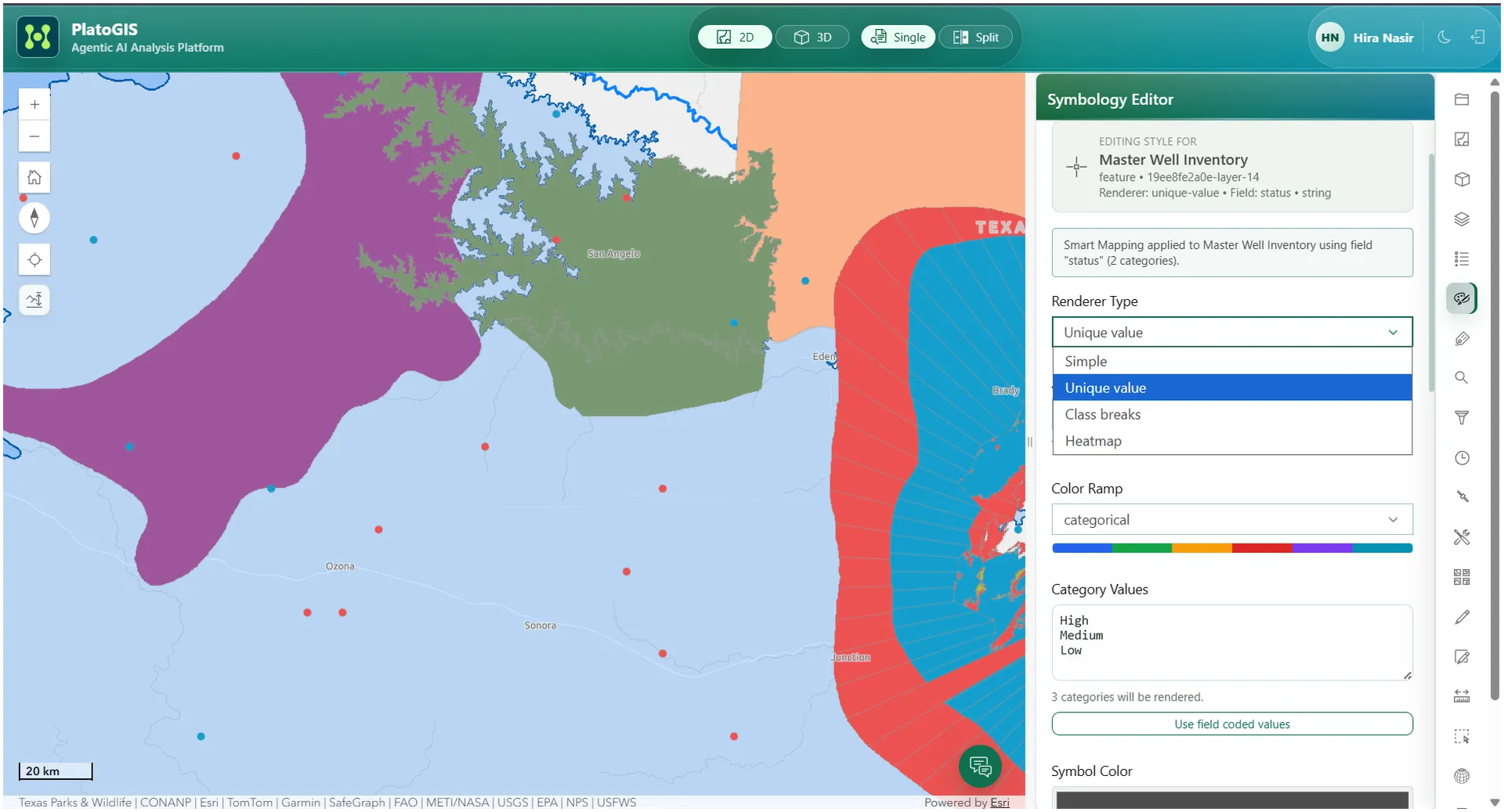Viewport: 1504px width, 812px height.
Task: Zoom in on the map
Action: point(34,104)
